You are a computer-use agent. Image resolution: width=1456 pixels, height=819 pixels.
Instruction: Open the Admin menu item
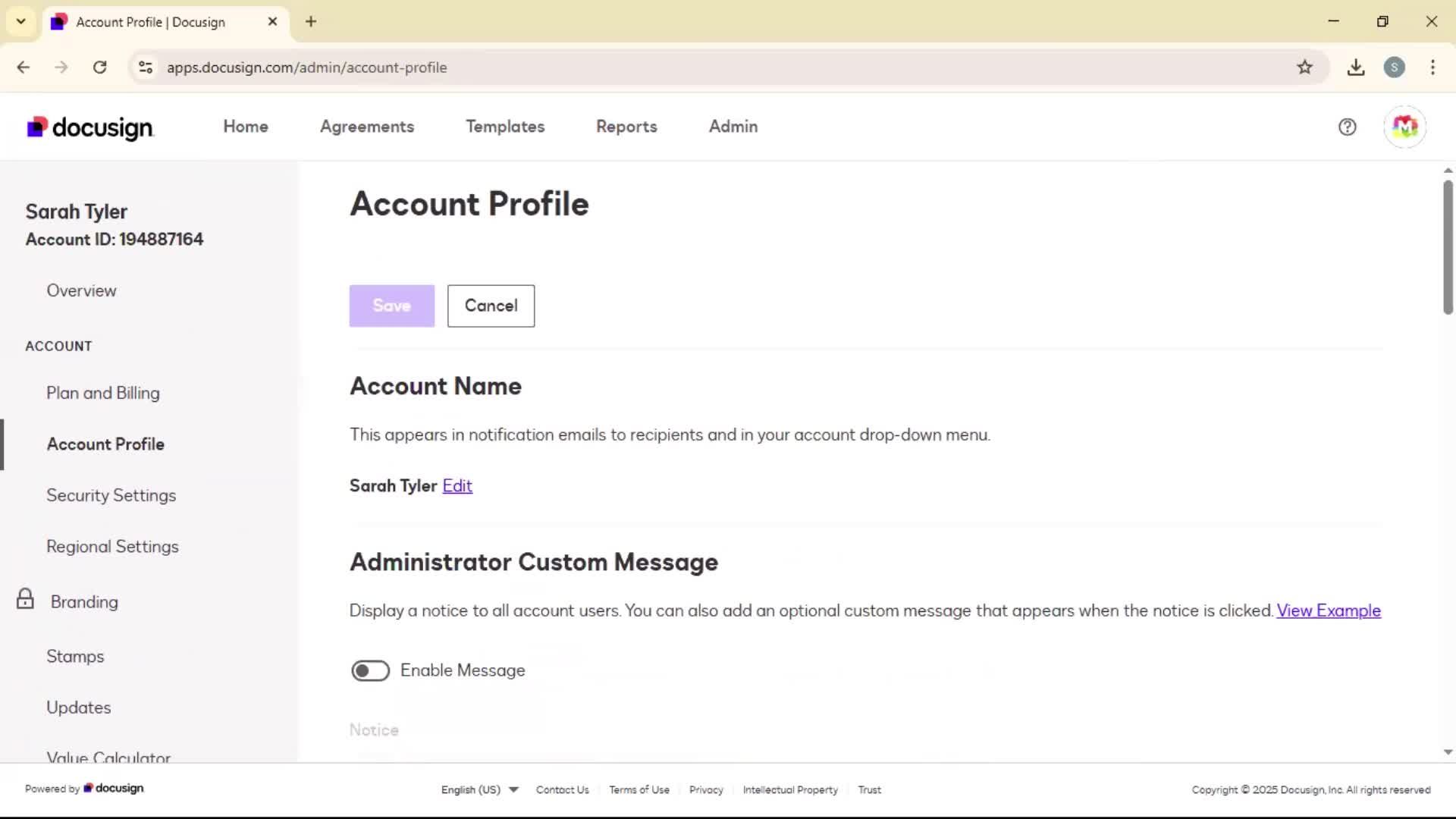pyautogui.click(x=733, y=127)
